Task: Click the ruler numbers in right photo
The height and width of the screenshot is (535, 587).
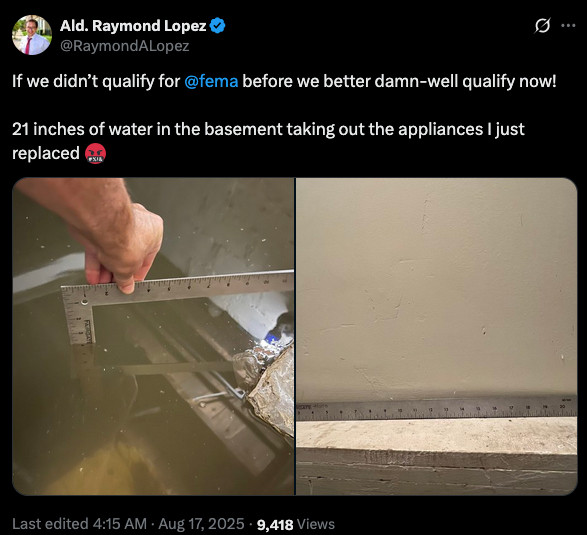Action: (x=437, y=410)
